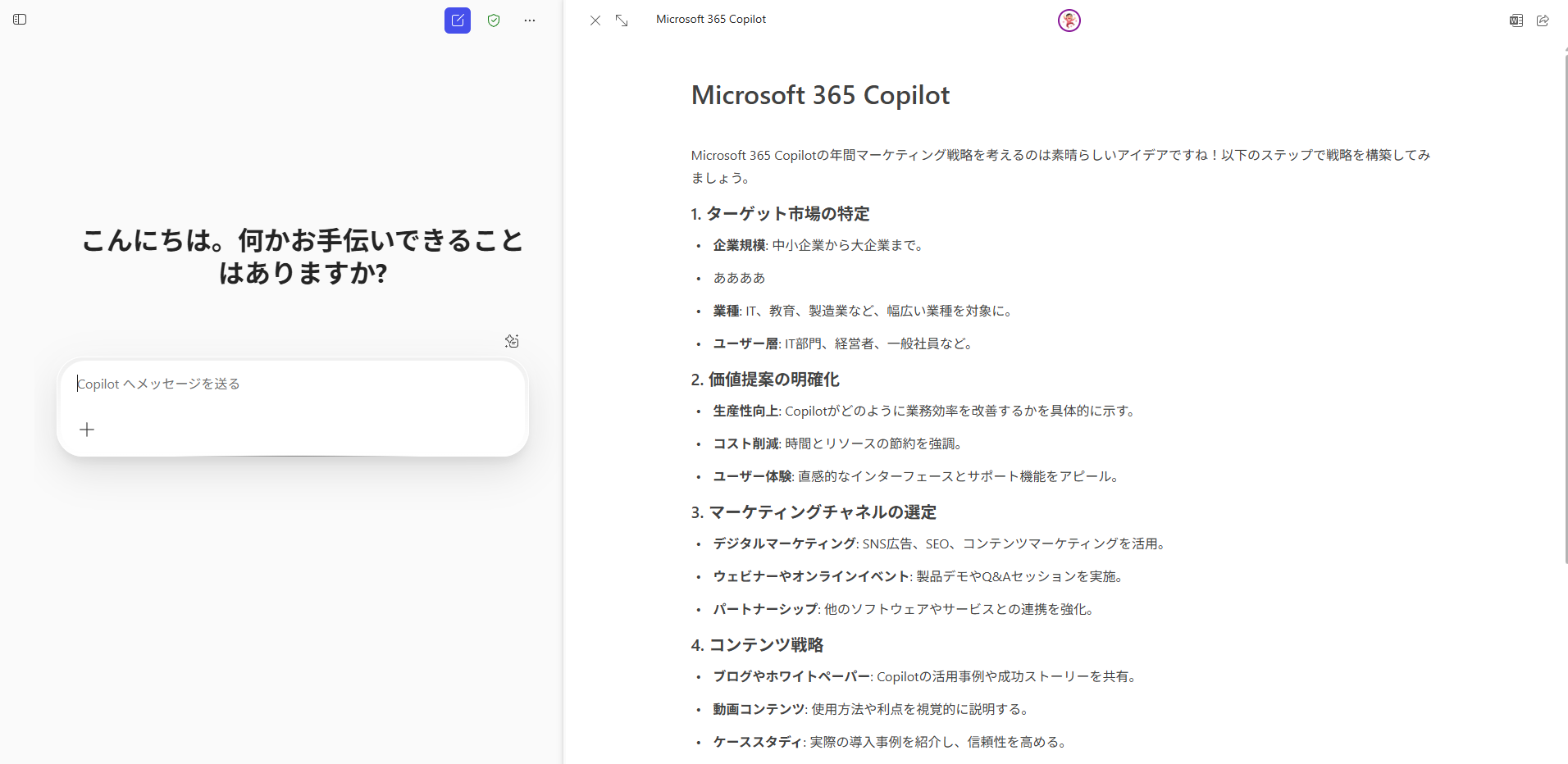1568x764 pixels.
Task: Click the bullet '生産性向上'
Action: tap(924, 411)
